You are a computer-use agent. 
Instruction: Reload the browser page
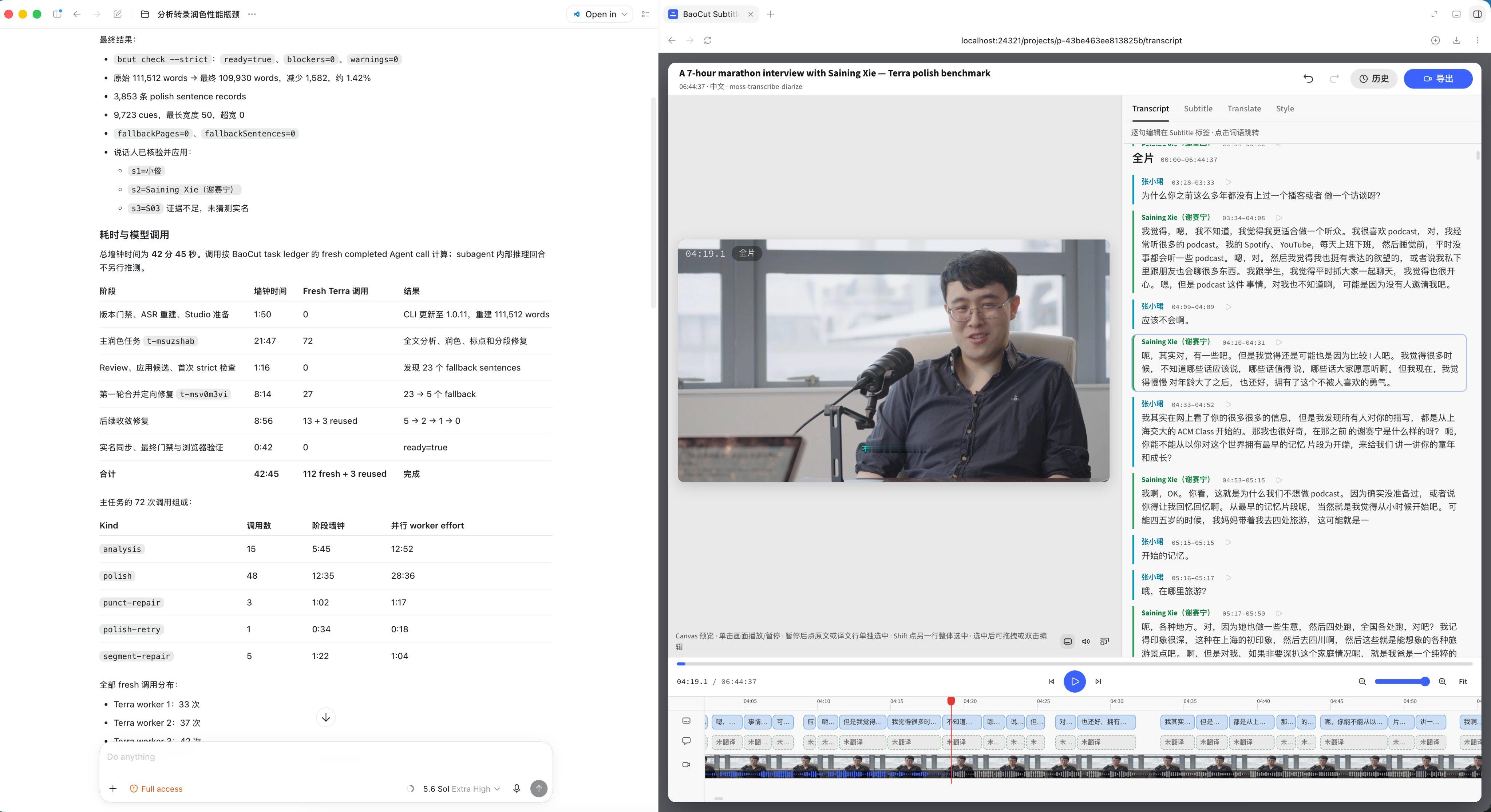click(707, 40)
